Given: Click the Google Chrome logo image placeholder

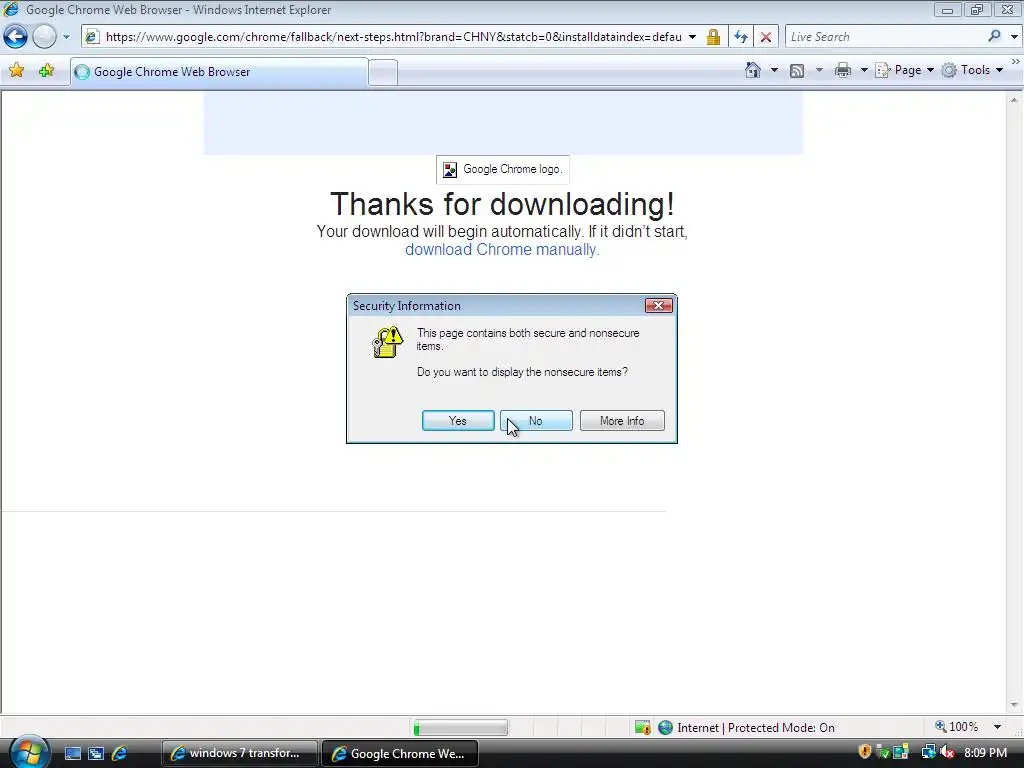Looking at the screenshot, I should pos(503,170).
